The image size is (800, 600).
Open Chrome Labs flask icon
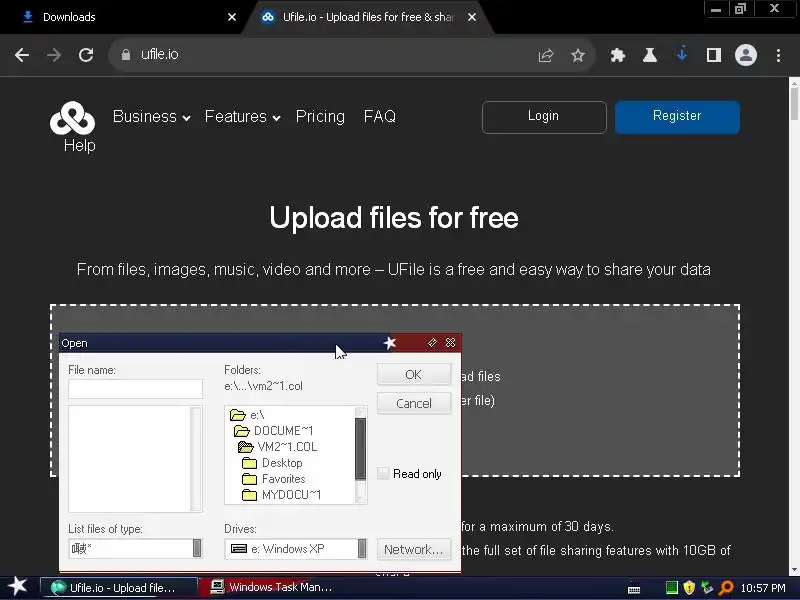pos(649,55)
